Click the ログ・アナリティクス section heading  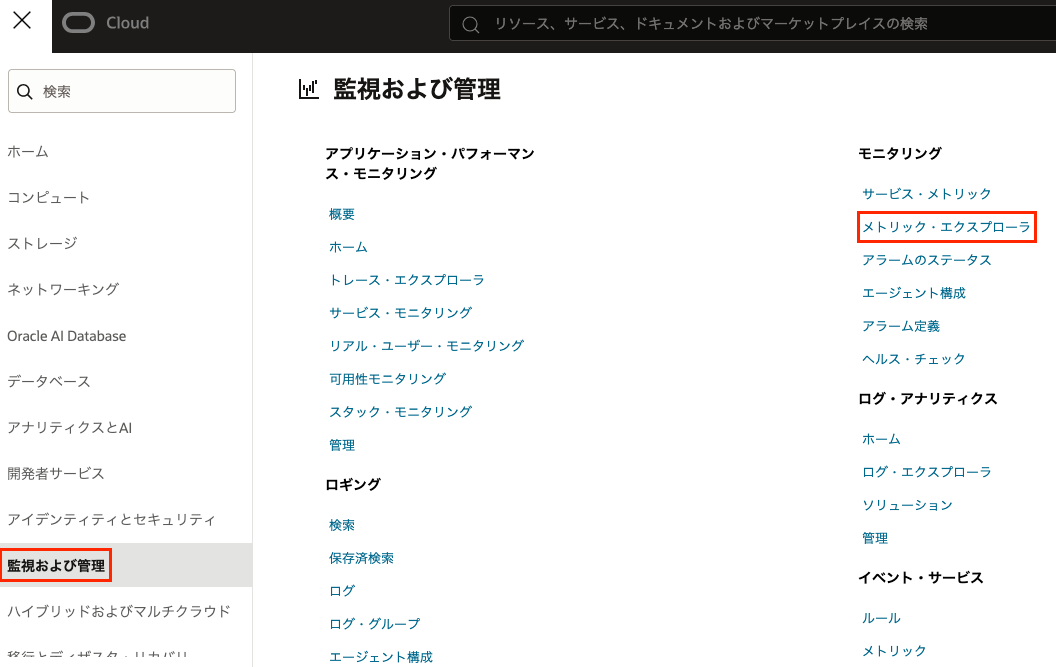click(928, 399)
